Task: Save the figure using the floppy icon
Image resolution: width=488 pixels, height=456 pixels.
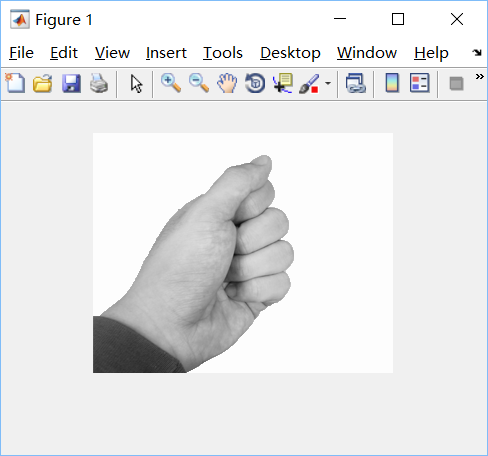Action: (x=71, y=83)
